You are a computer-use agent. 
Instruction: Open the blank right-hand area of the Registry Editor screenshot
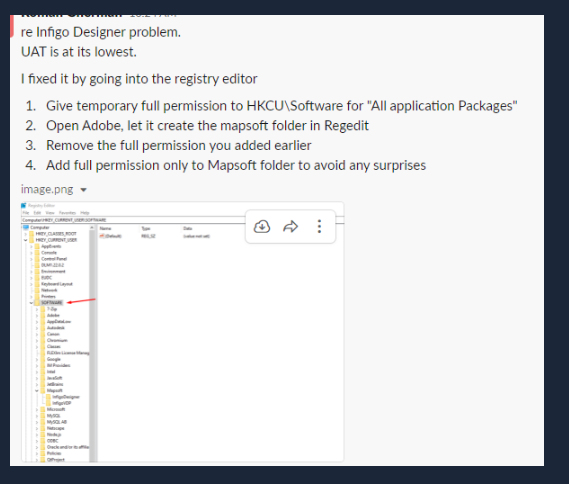point(220,350)
